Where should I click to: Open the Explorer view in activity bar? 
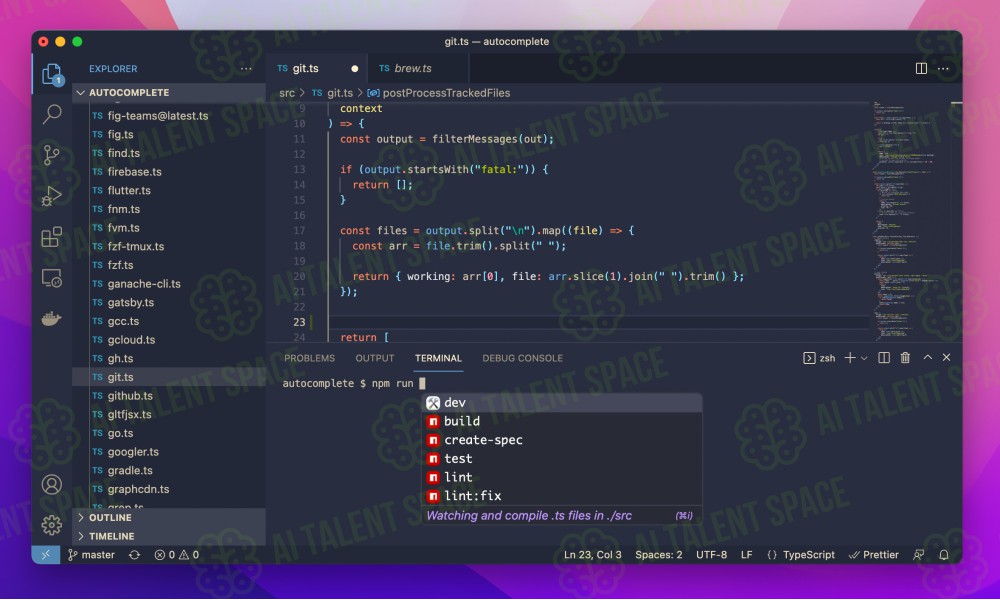click(x=52, y=75)
